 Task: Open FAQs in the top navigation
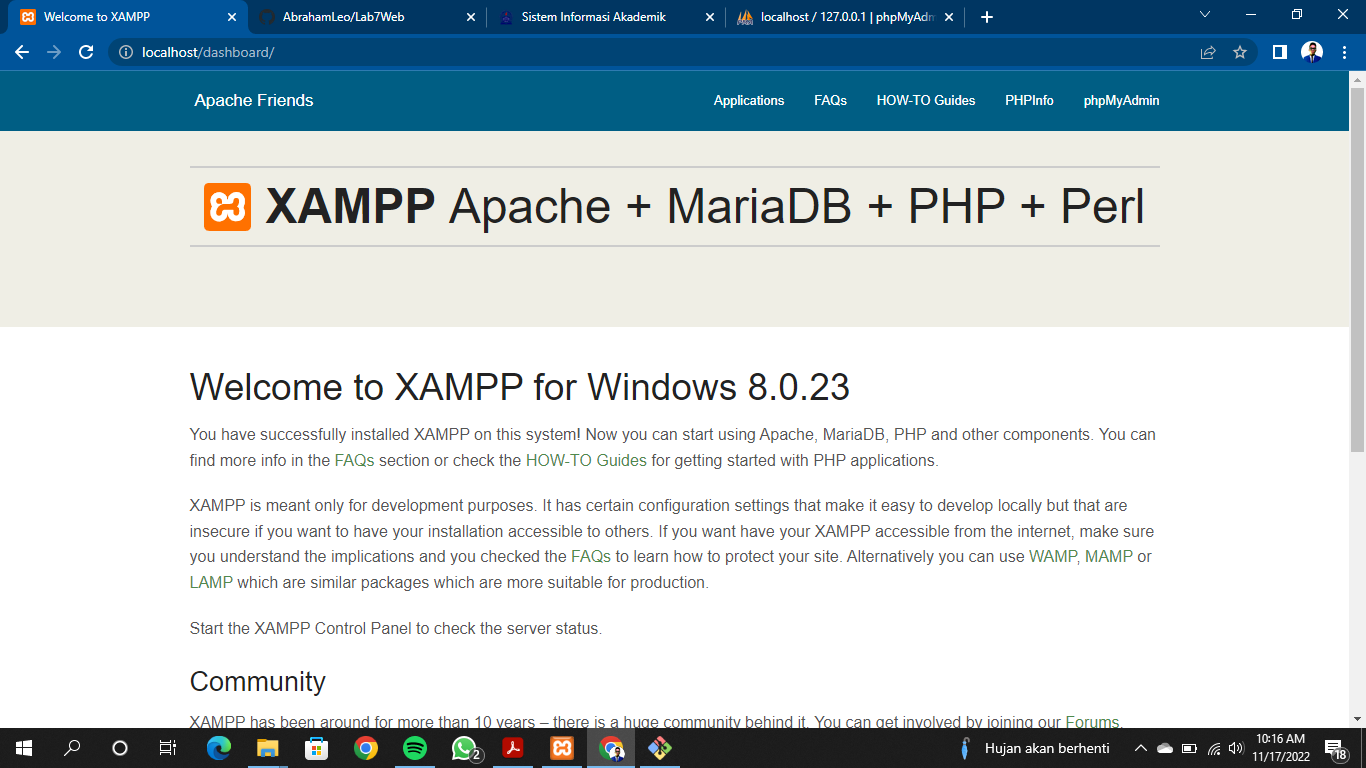click(x=830, y=100)
